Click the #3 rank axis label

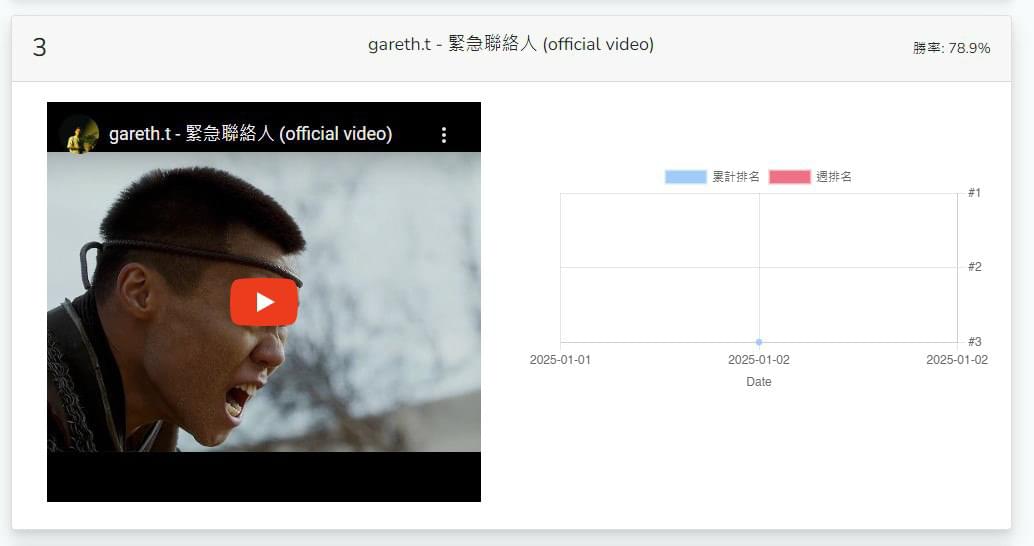tap(975, 342)
